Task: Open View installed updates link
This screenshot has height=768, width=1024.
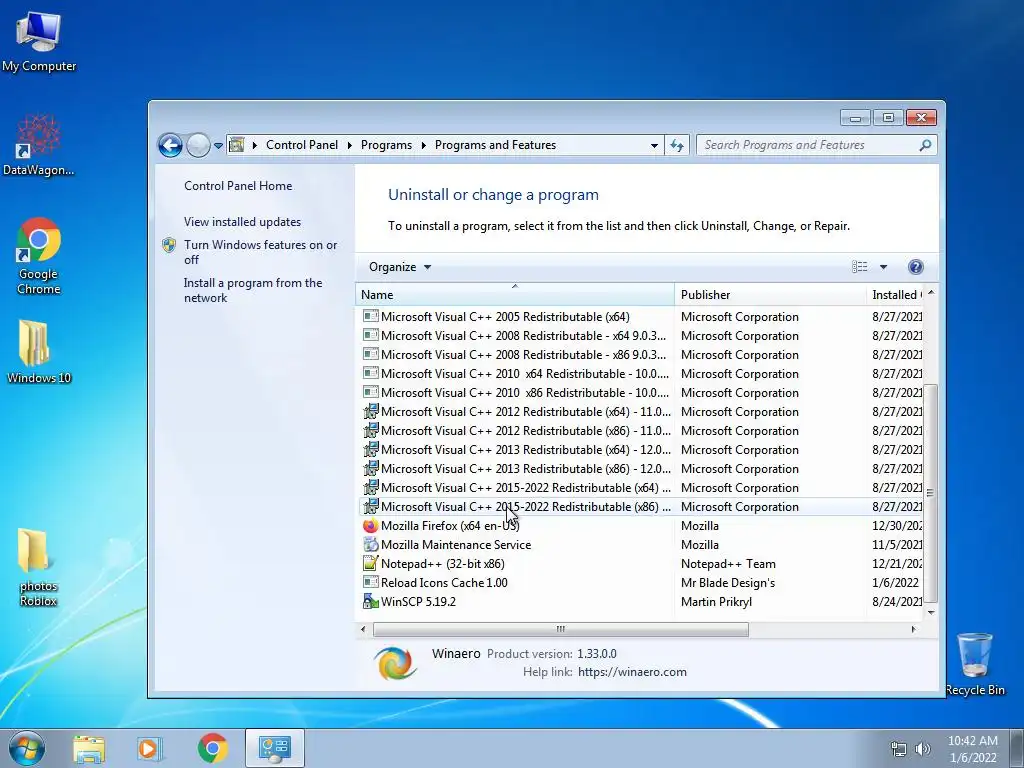Action: (x=242, y=221)
